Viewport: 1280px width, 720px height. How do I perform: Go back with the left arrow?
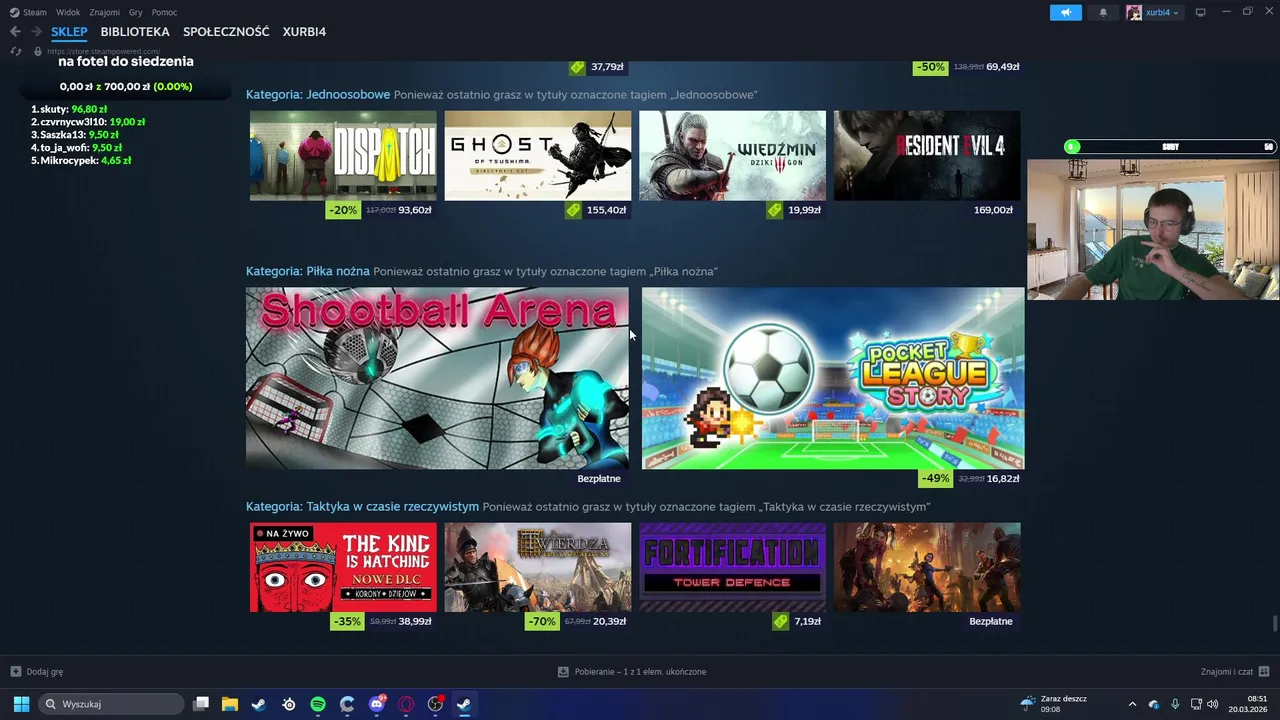[x=15, y=32]
